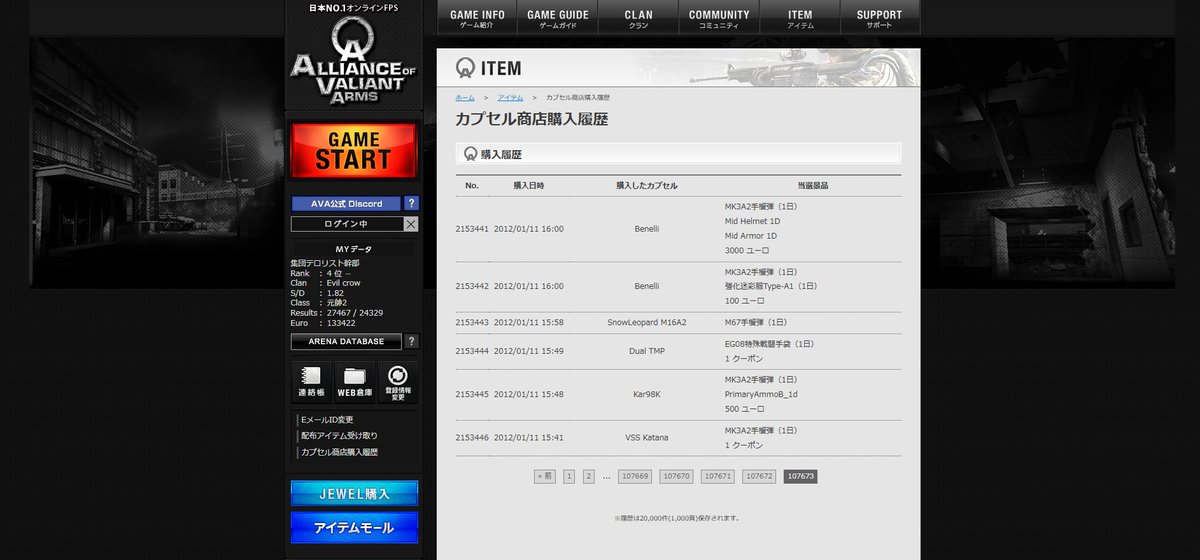Go to page 107671
The image size is (1200, 560).
[718, 476]
